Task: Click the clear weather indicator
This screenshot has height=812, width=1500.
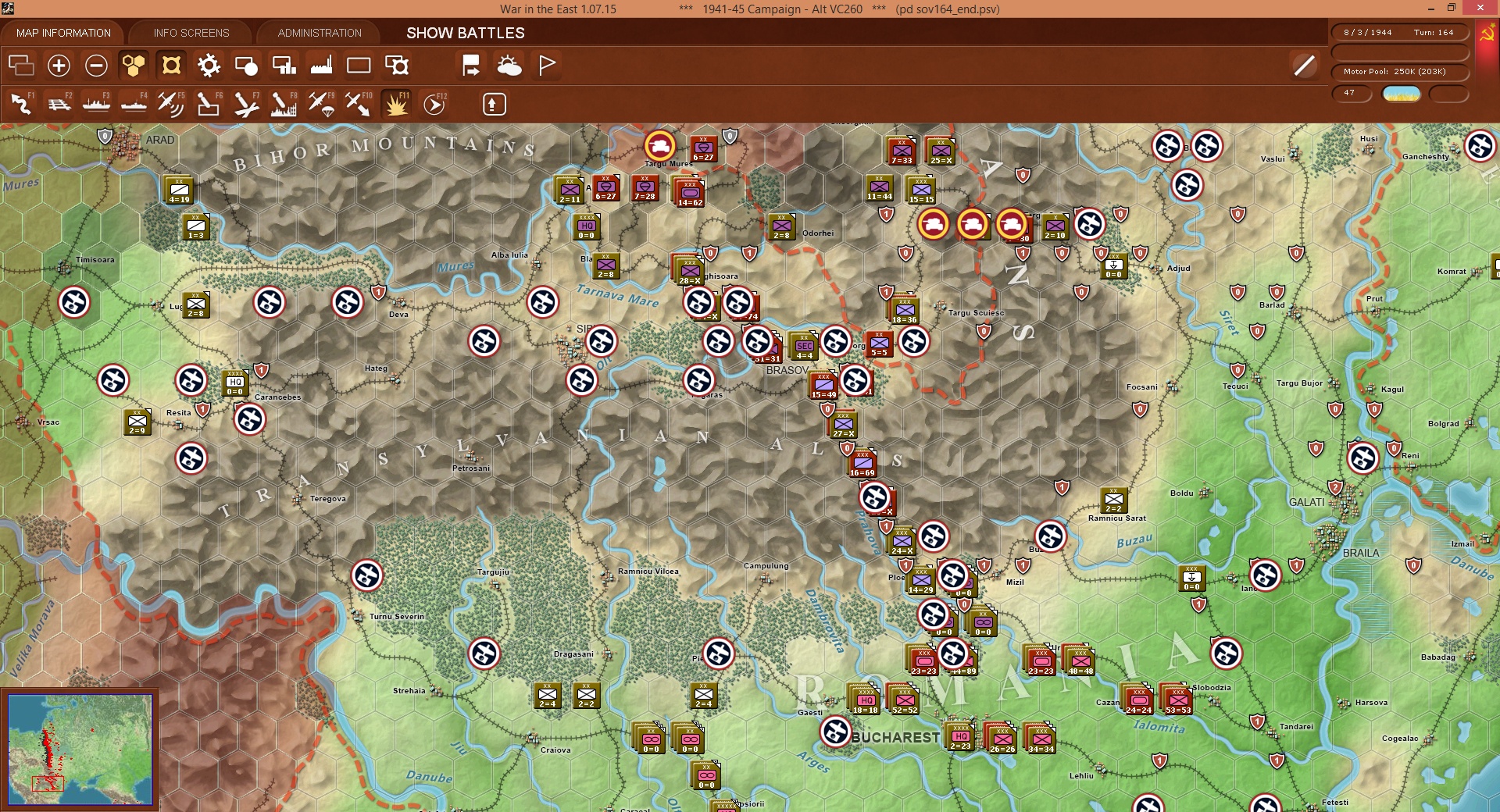Action: coord(1402,94)
